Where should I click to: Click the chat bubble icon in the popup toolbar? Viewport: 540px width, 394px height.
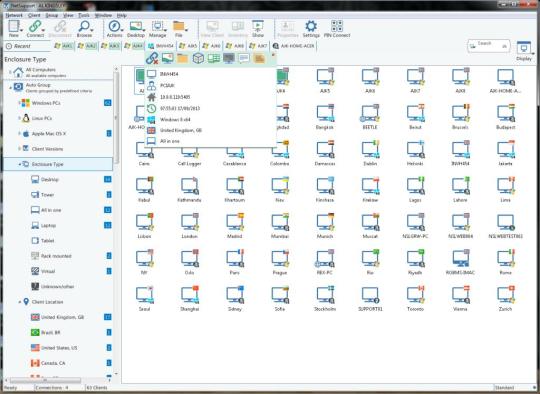tap(244, 58)
